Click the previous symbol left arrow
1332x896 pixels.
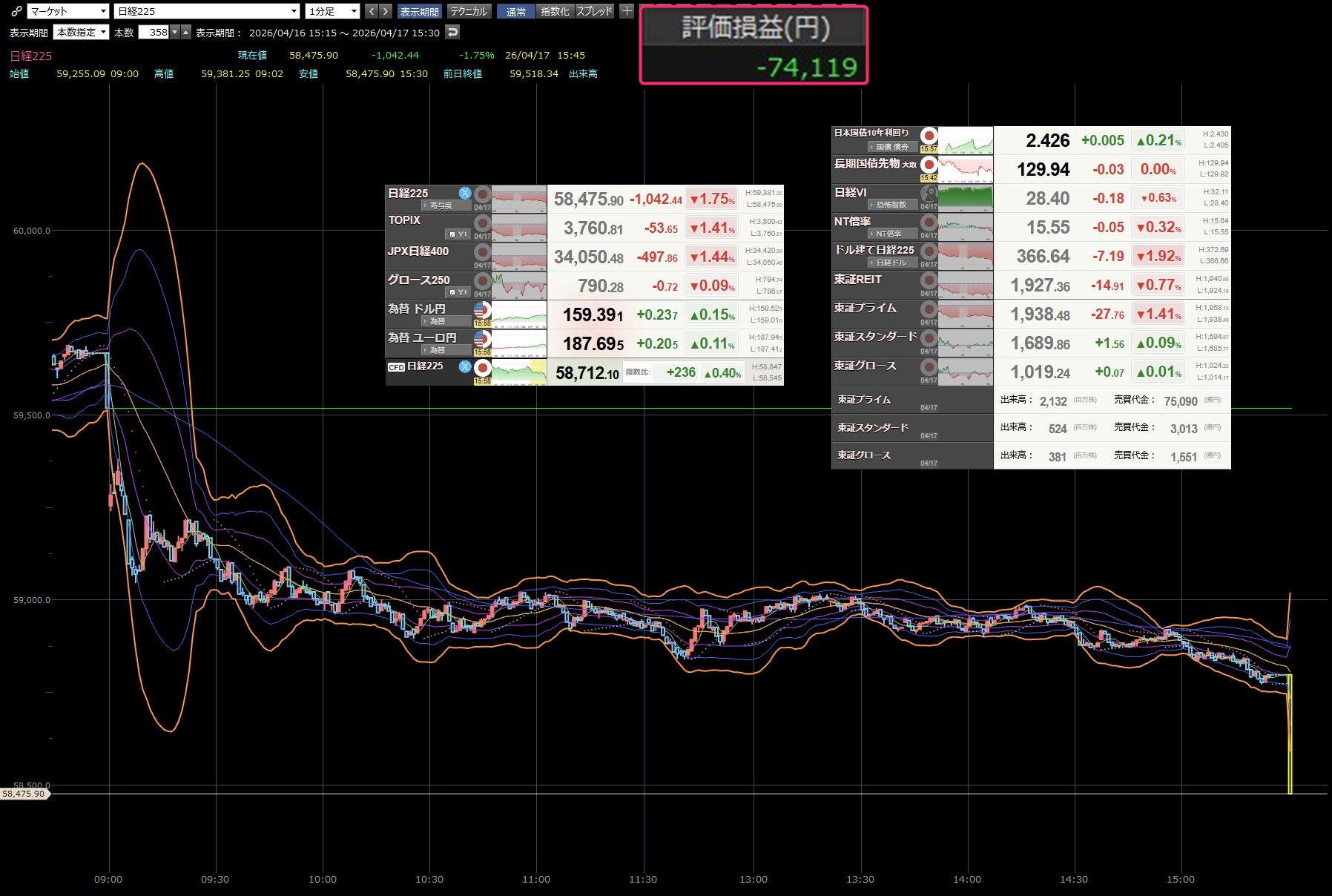[x=372, y=11]
